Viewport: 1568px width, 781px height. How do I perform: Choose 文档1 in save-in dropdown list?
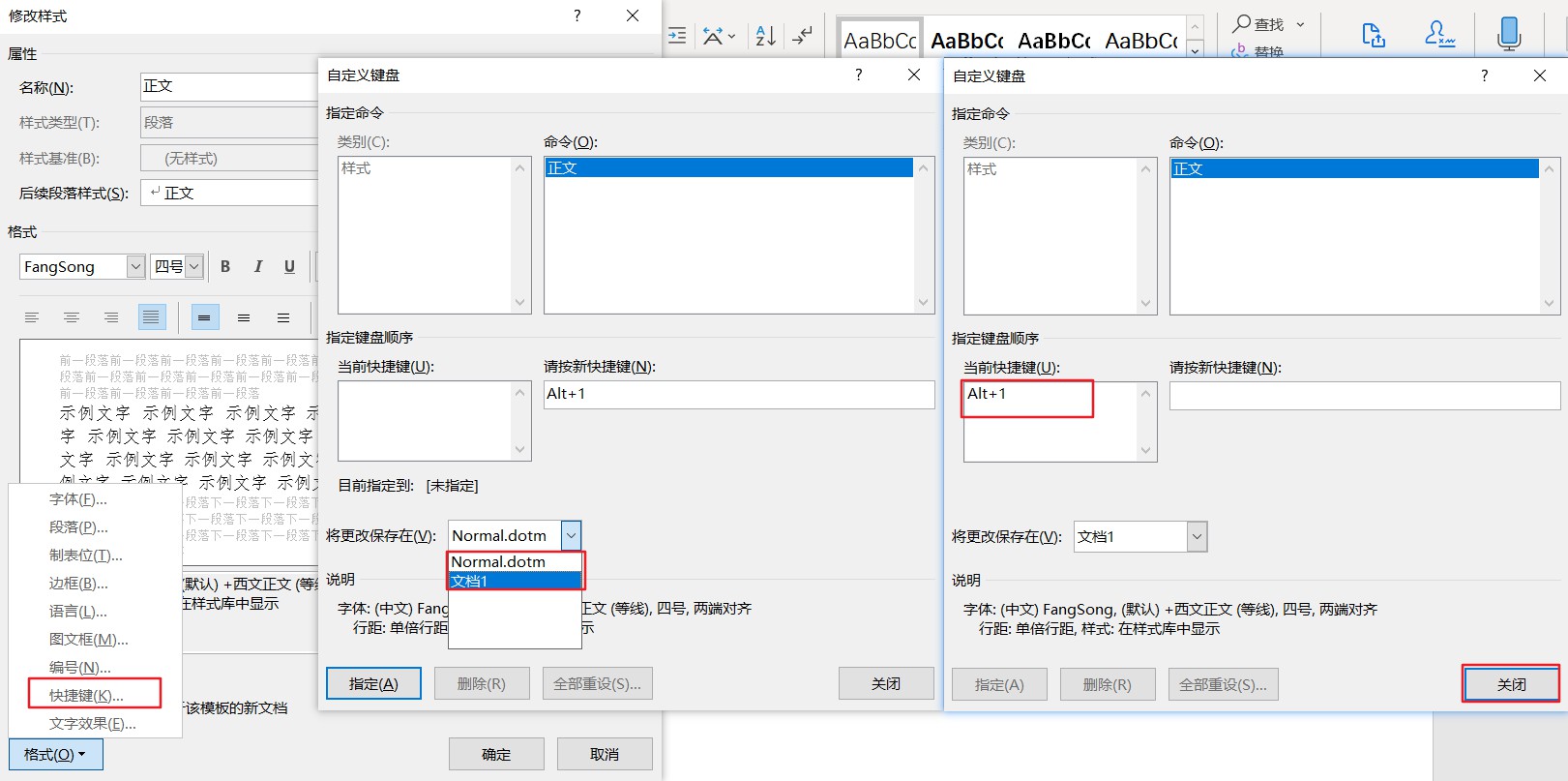(515, 581)
